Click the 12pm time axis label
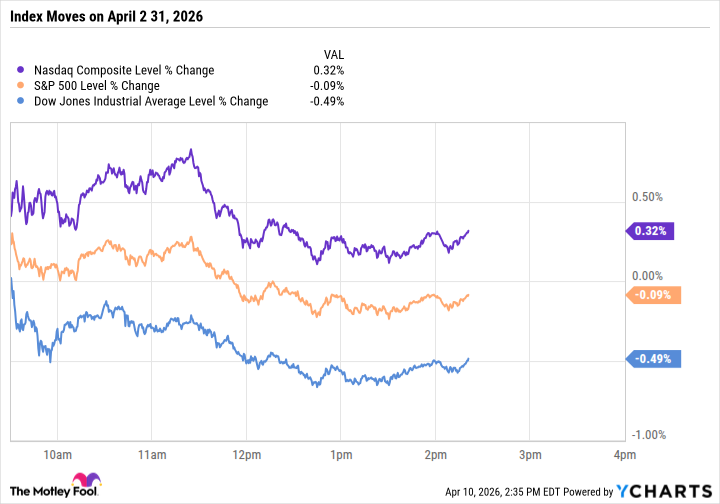This screenshot has height=504, width=720. [x=245, y=457]
